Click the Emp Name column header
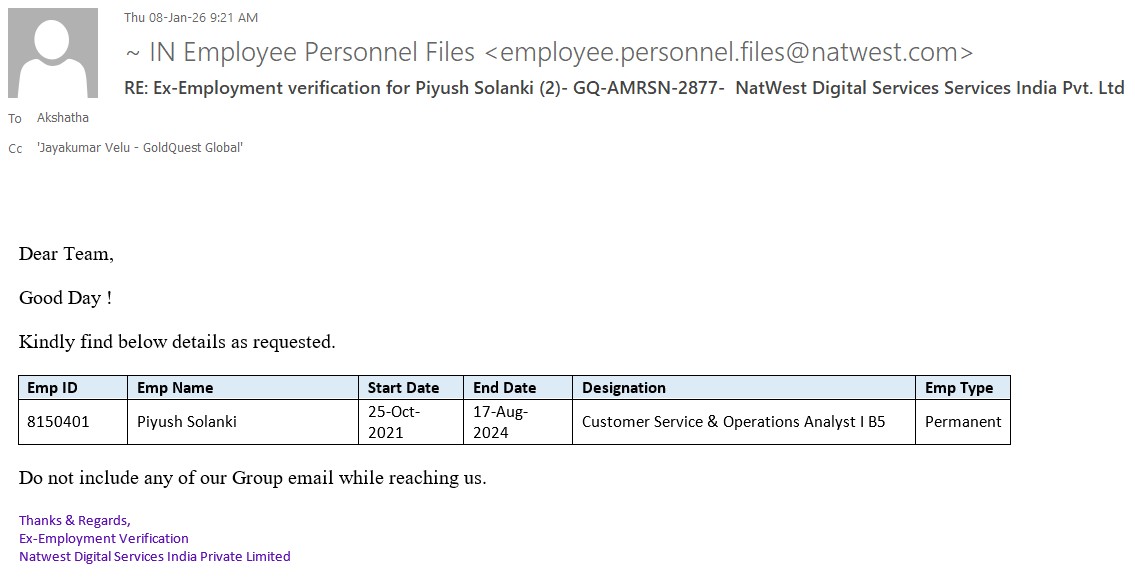The image size is (1135, 580). click(x=175, y=387)
